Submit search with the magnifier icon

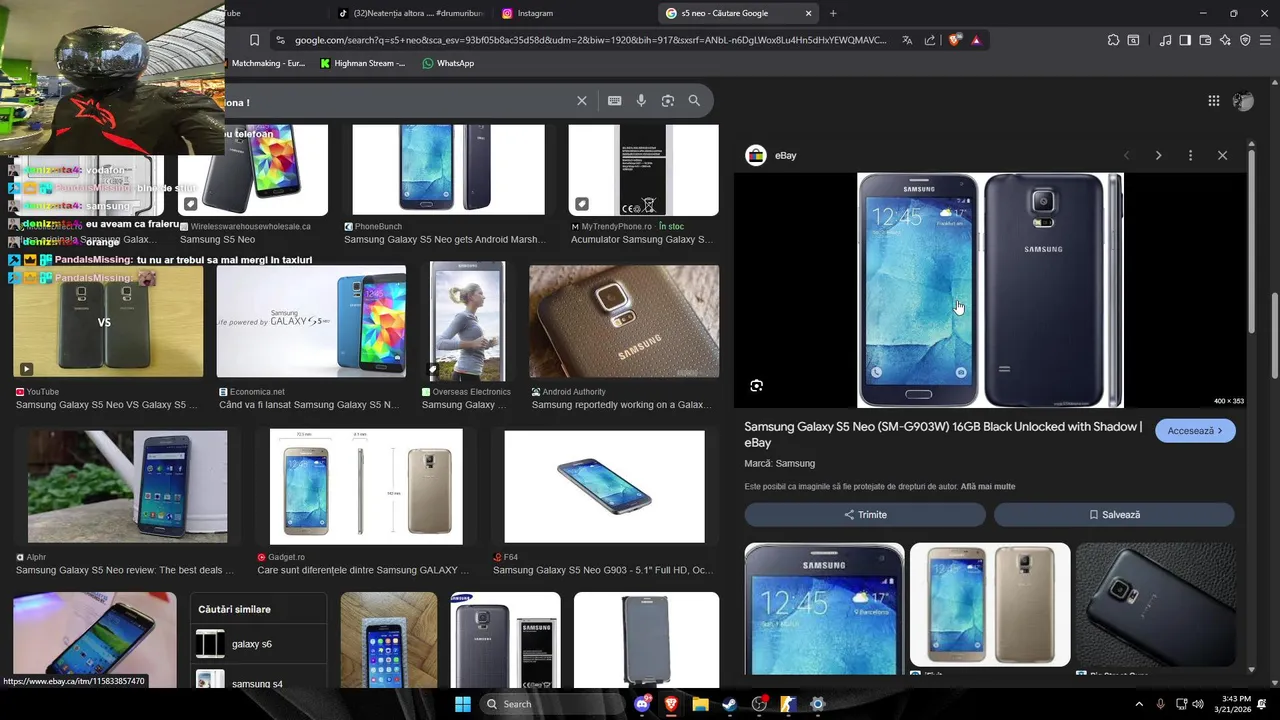694,101
